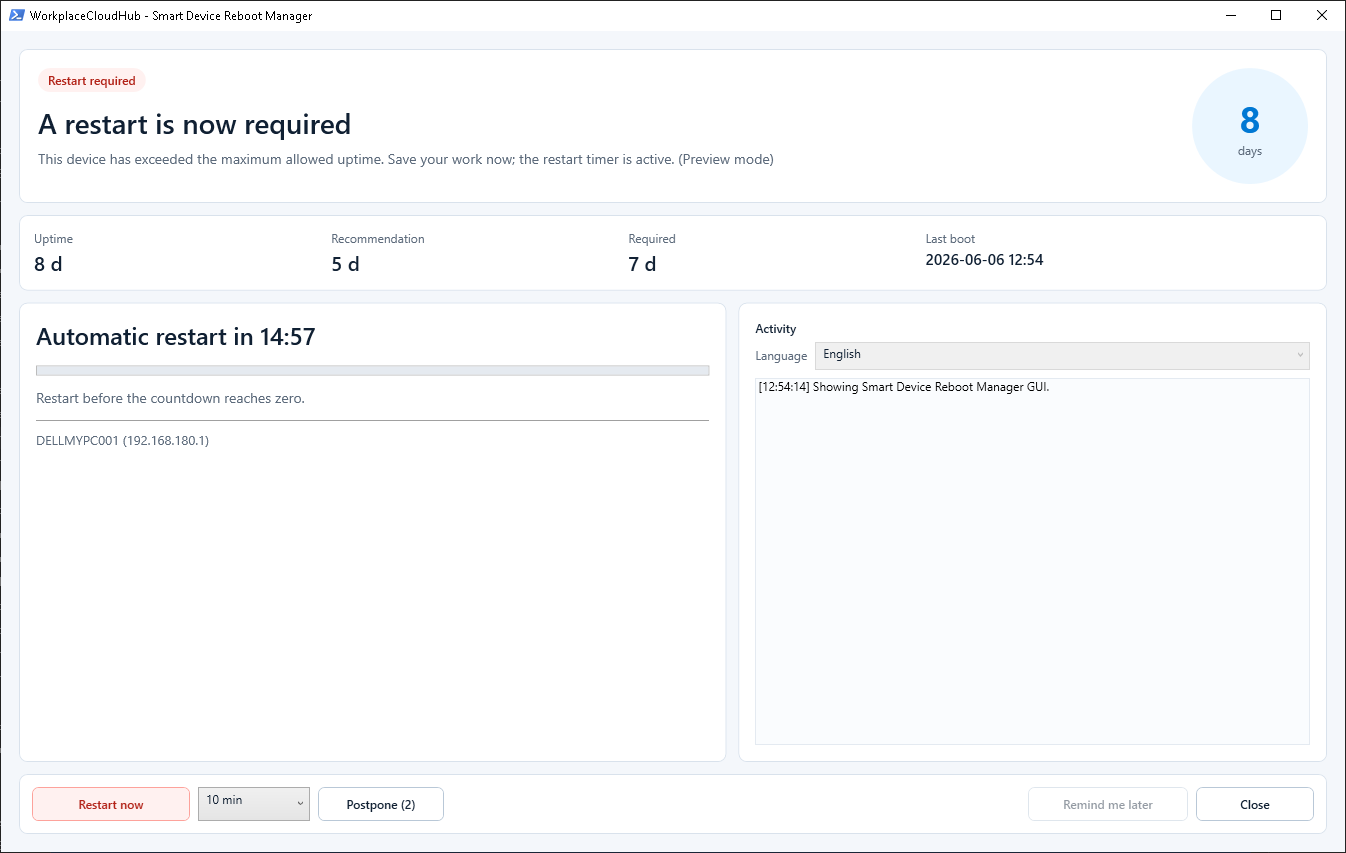1346x853 pixels.
Task: Click the device name DELLMYPC001 (192.168.180.1)
Action: 123,440
